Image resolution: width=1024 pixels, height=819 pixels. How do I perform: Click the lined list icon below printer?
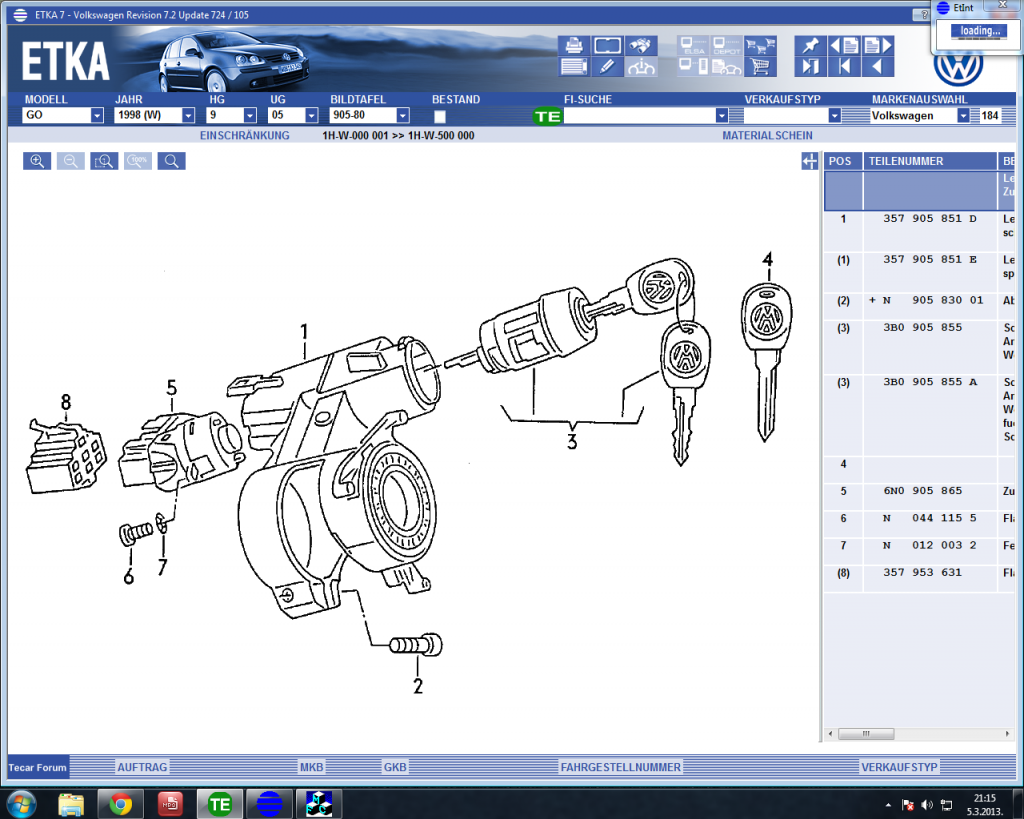574,66
